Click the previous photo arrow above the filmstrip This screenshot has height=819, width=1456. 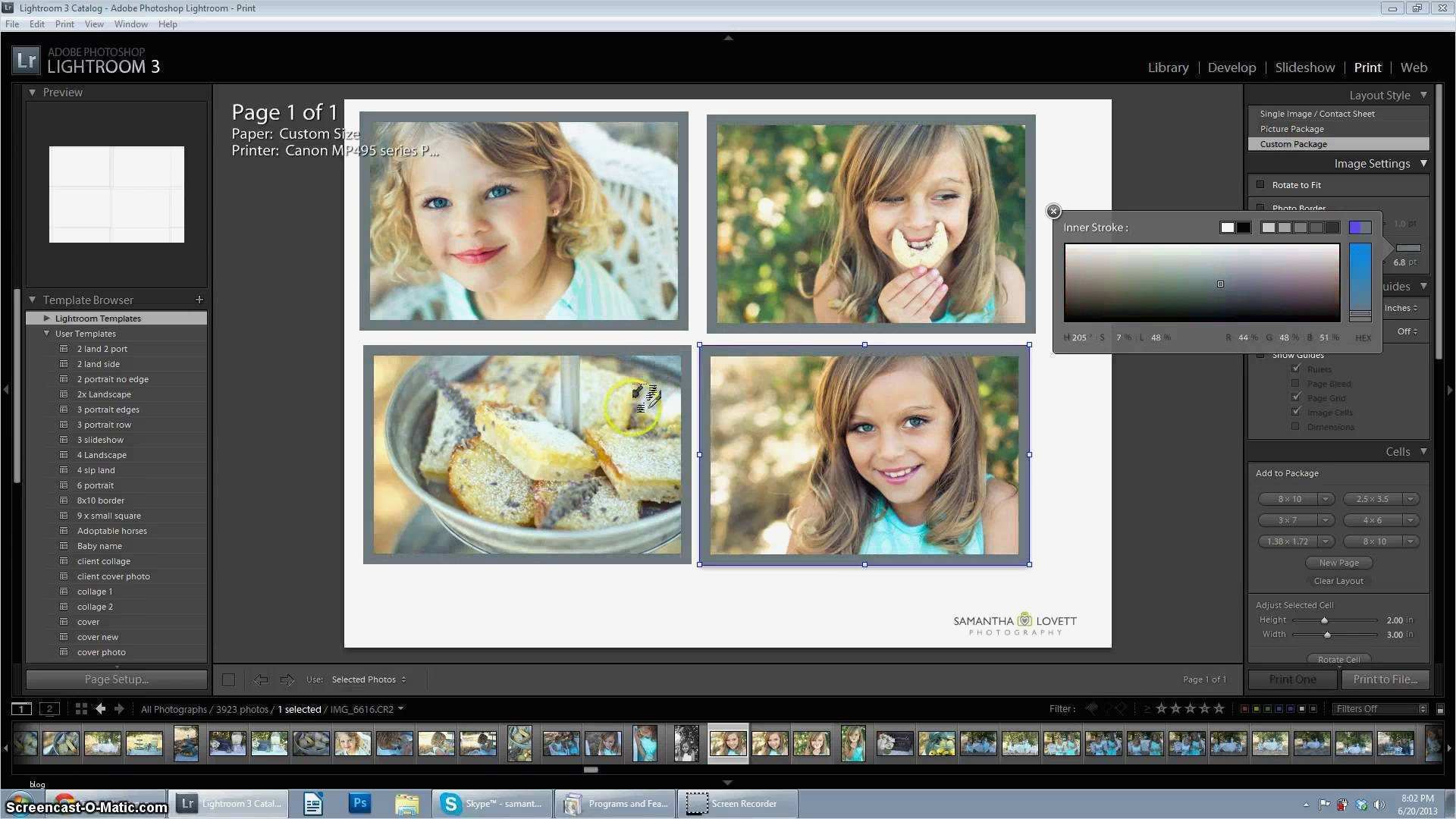tap(100, 708)
